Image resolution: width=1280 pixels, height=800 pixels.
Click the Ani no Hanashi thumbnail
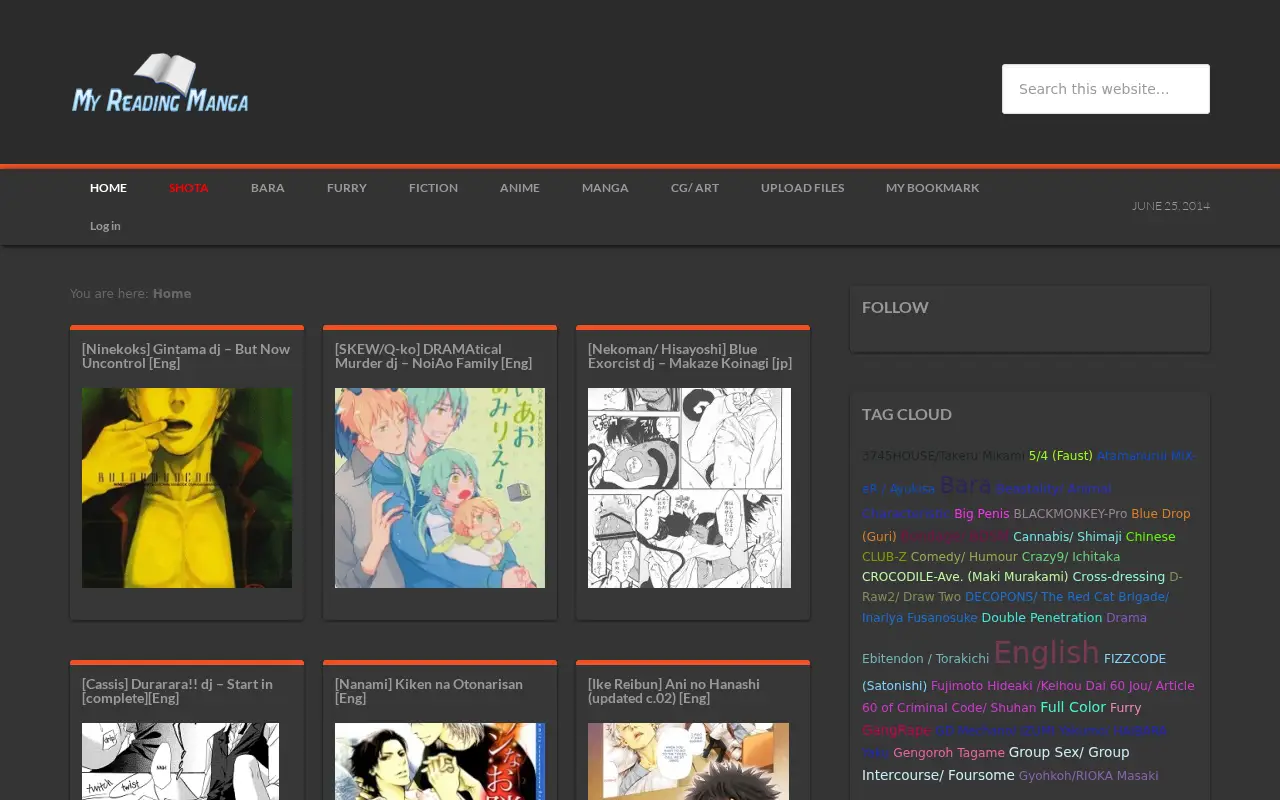tap(688, 761)
